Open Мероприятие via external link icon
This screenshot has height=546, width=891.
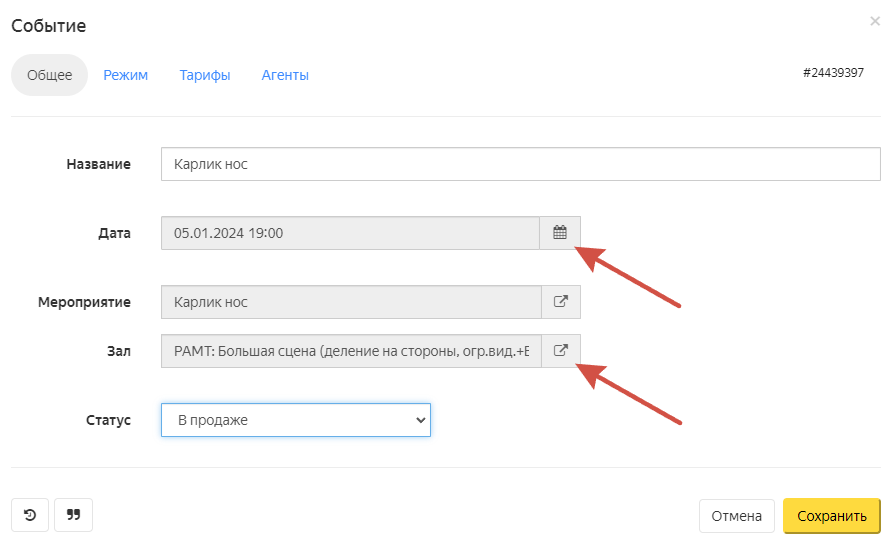[x=560, y=302]
